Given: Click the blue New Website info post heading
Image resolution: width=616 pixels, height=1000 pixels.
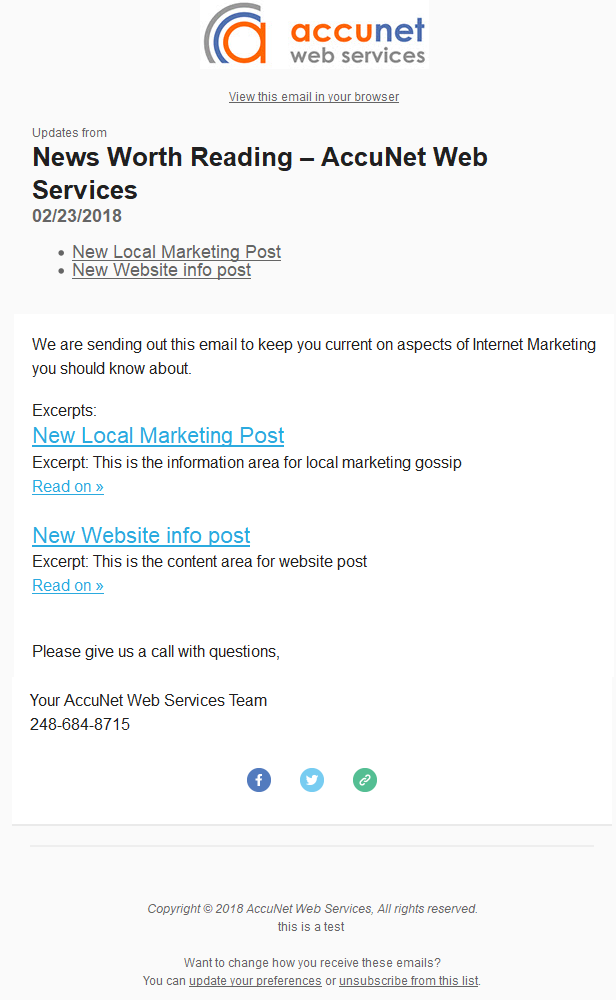Looking at the screenshot, I should 141,535.
